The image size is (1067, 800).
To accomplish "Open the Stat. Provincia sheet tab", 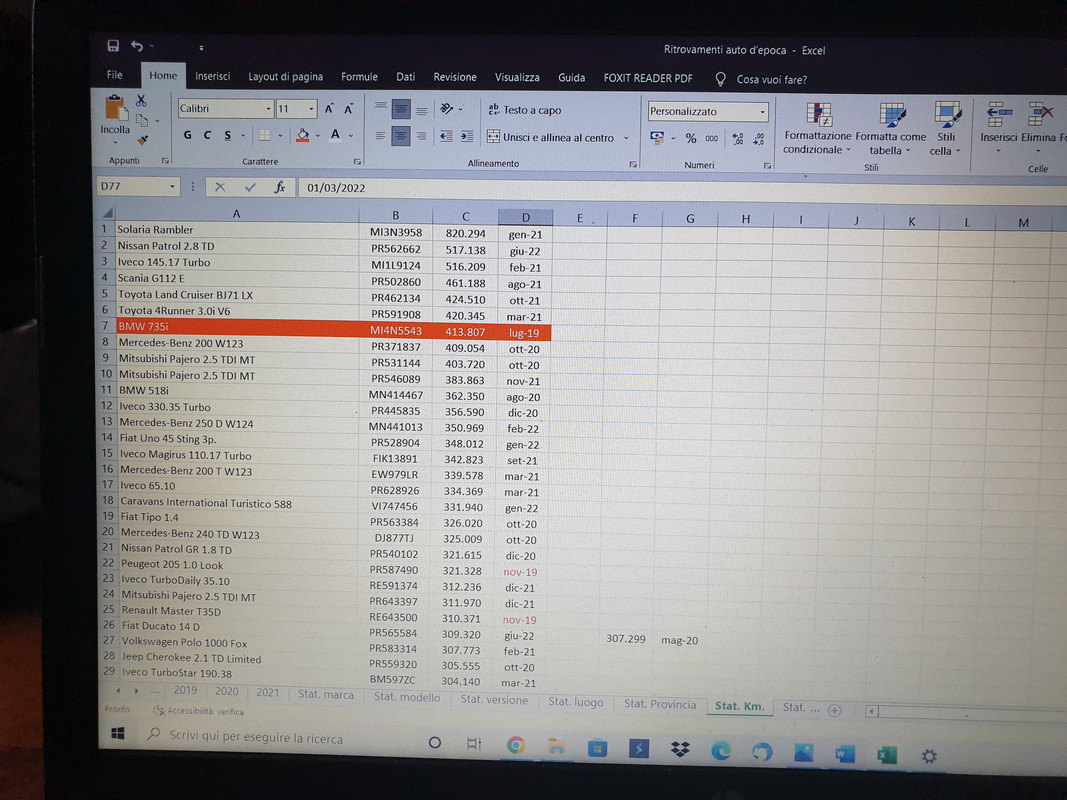I will 660,704.
